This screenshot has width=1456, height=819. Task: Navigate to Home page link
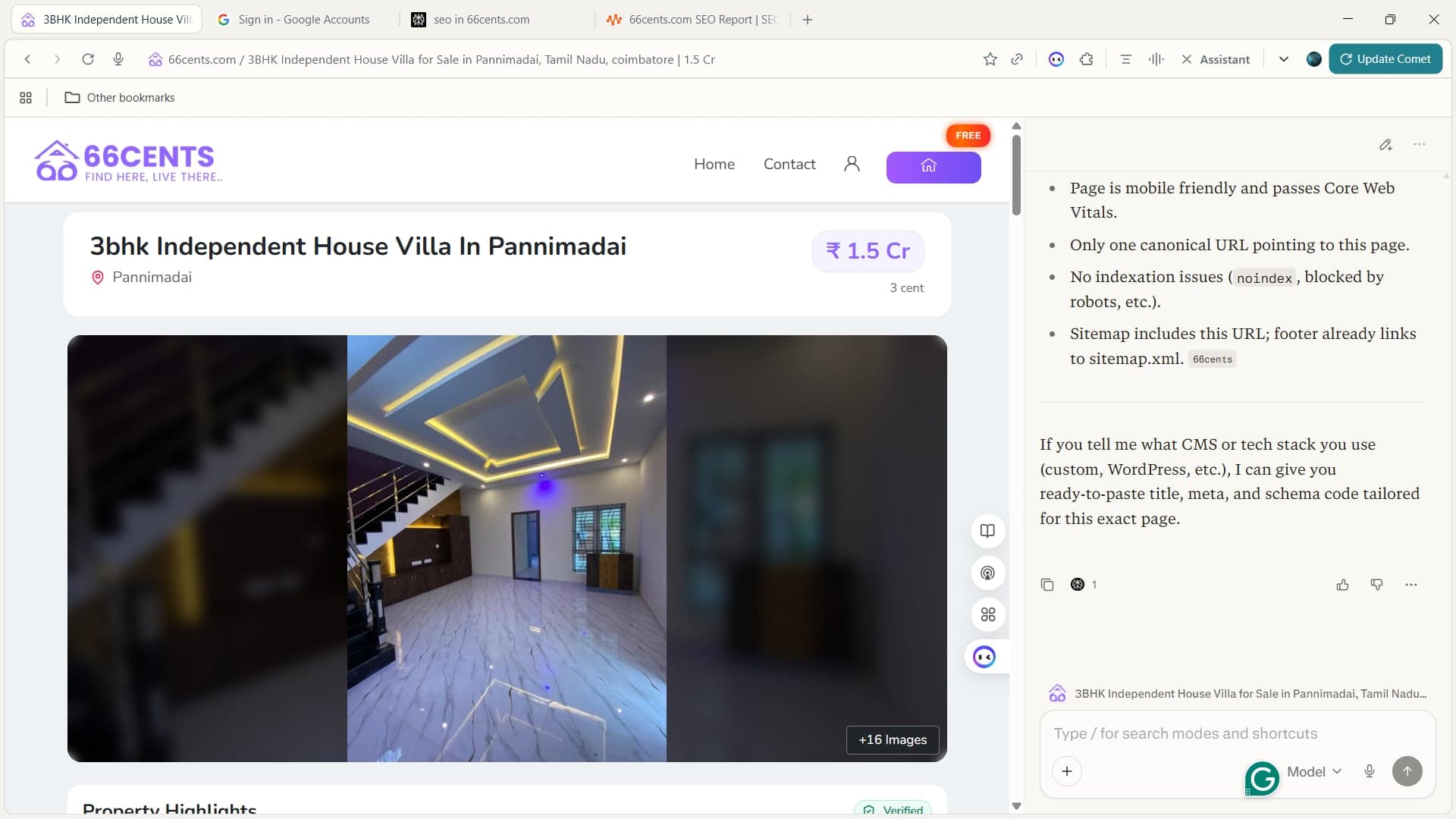click(714, 165)
